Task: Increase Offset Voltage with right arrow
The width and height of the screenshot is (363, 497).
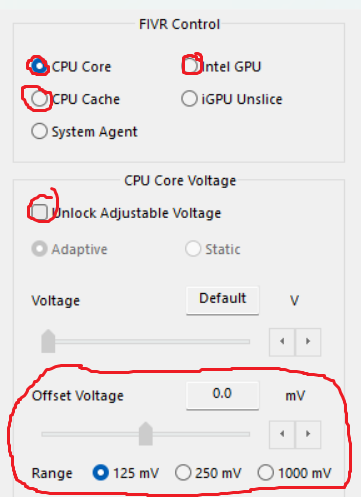Action: click(308, 434)
